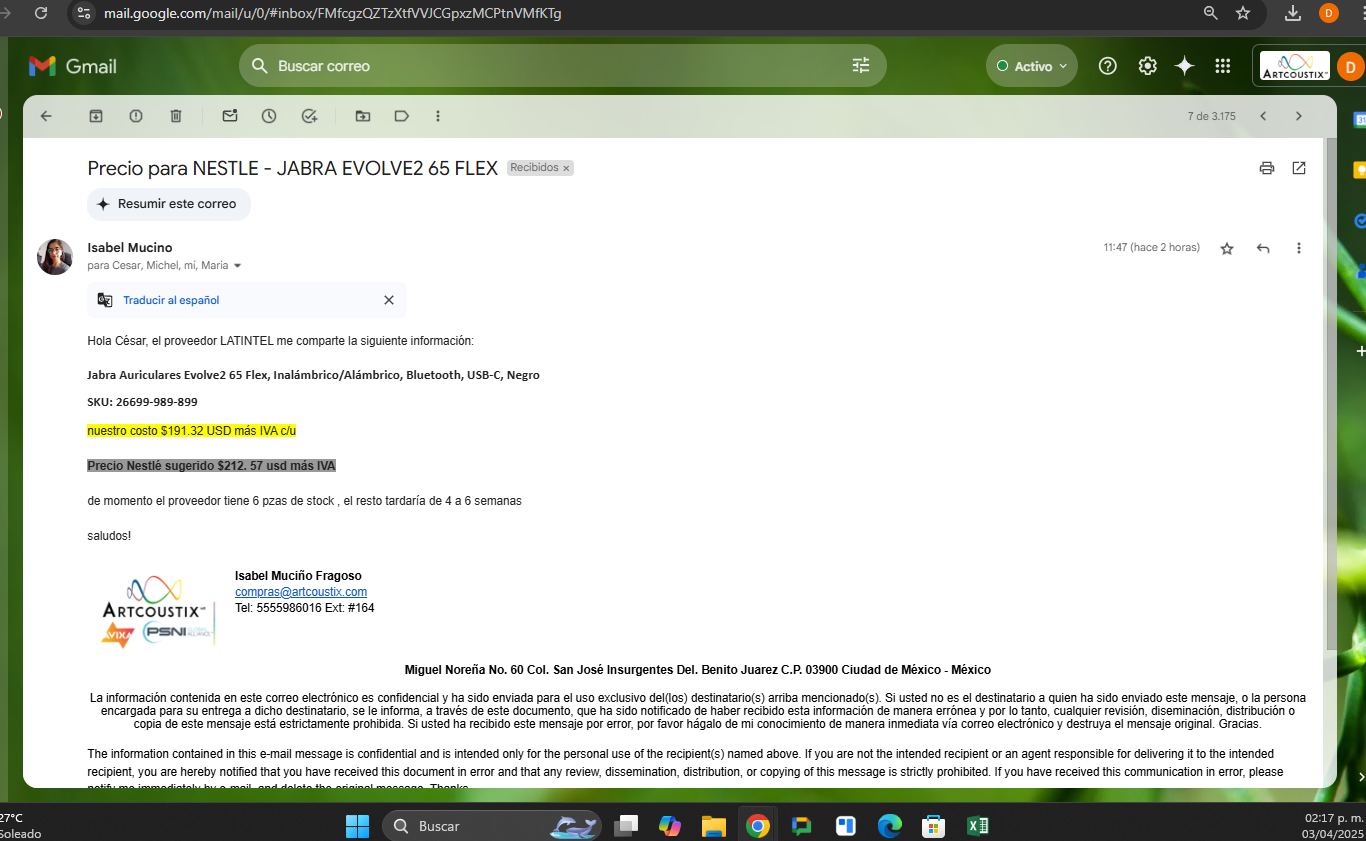Go back to the inbox list
This screenshot has height=841, width=1366.
tap(46, 116)
